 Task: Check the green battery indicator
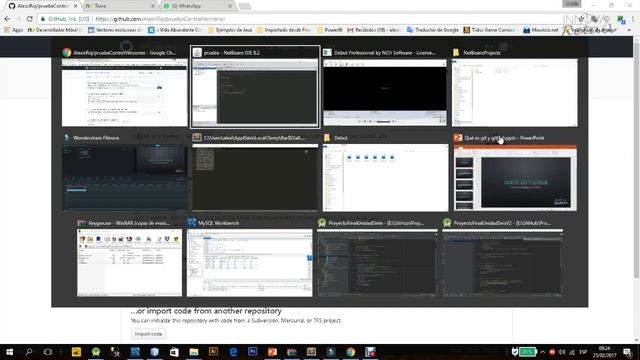click(527, 352)
